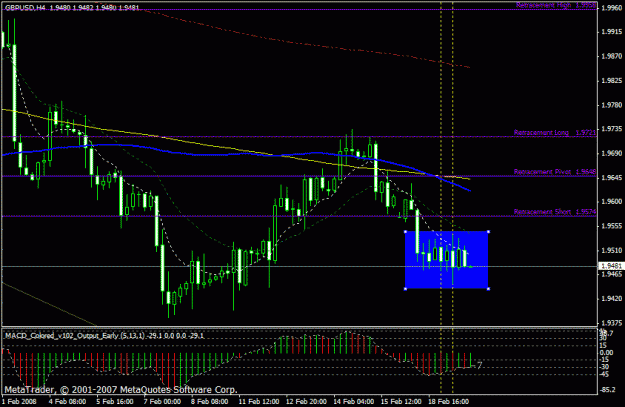Screen dimensions: 625x407
Task: Click the 12 Feb 20:00 time label
Action: click(307, 401)
